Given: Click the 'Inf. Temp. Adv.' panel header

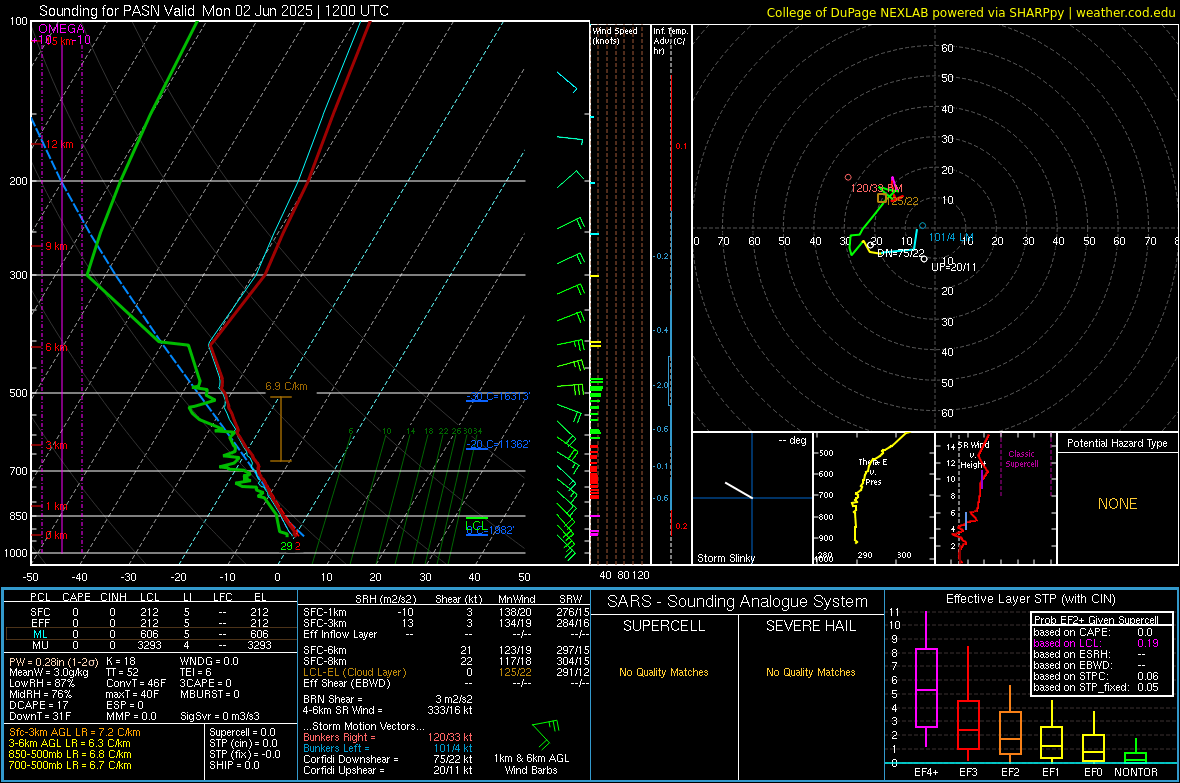Looking at the screenshot, I should [669, 41].
